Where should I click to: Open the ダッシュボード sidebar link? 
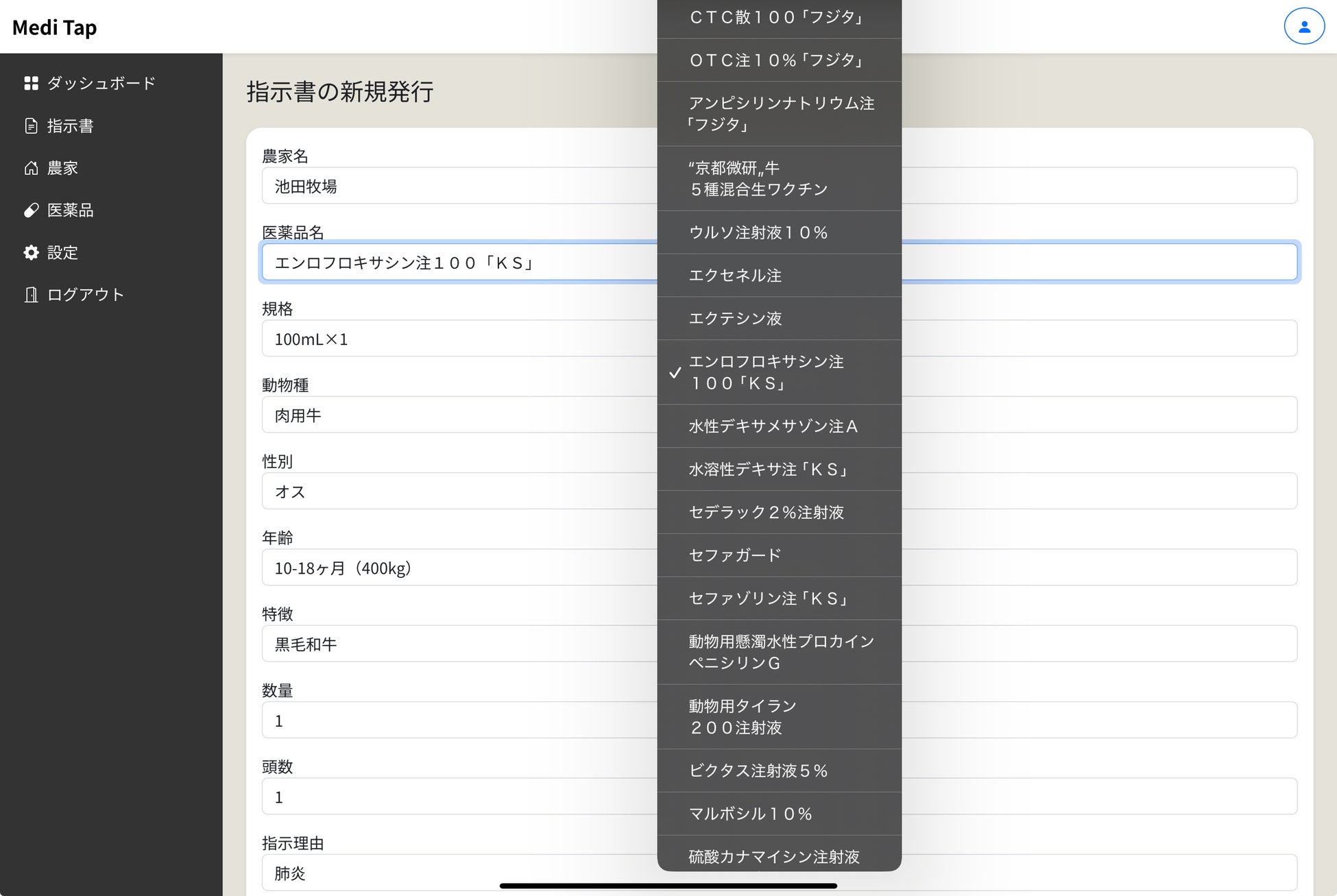(x=101, y=83)
